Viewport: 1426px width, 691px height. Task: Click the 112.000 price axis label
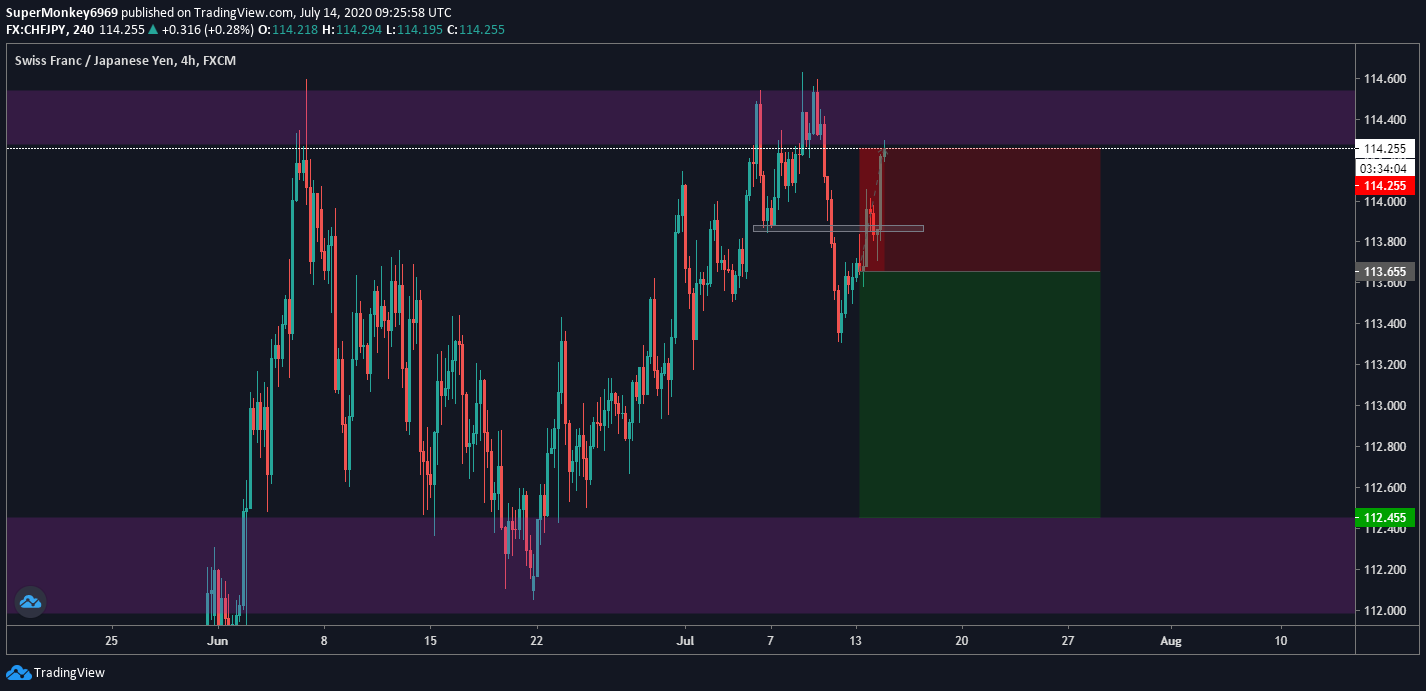(x=1384, y=611)
